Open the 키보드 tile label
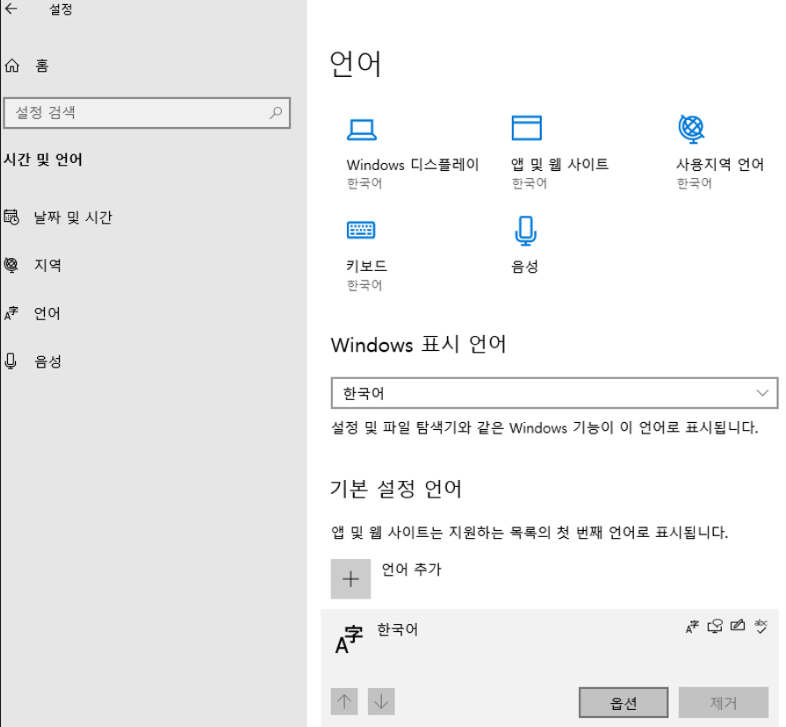 pyautogui.click(x=366, y=266)
